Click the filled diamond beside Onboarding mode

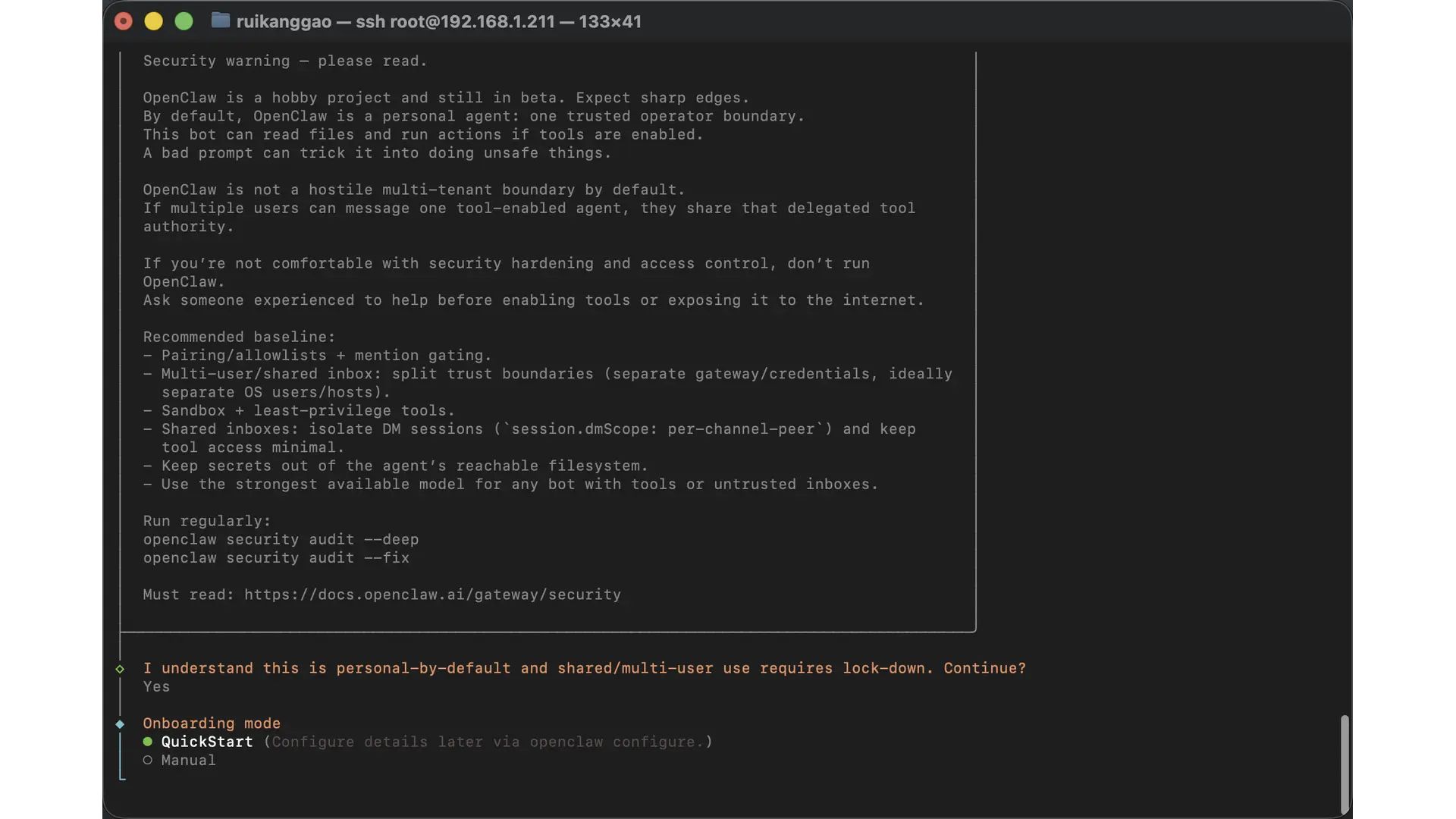tap(120, 724)
